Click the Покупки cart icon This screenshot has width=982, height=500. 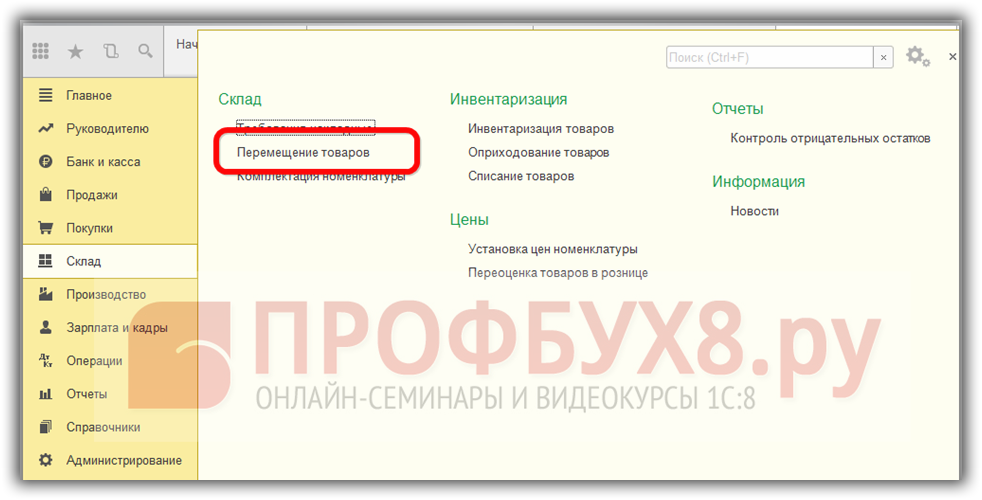click(x=45, y=228)
